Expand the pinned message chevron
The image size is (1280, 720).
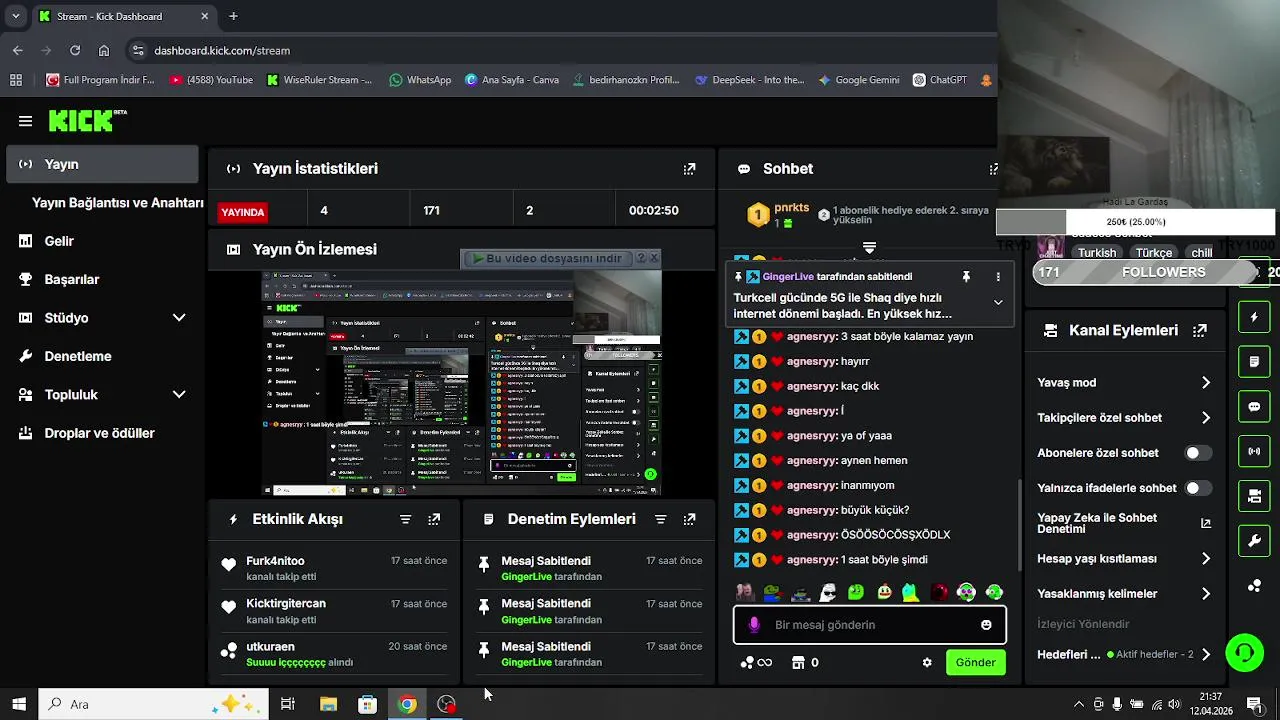998,302
